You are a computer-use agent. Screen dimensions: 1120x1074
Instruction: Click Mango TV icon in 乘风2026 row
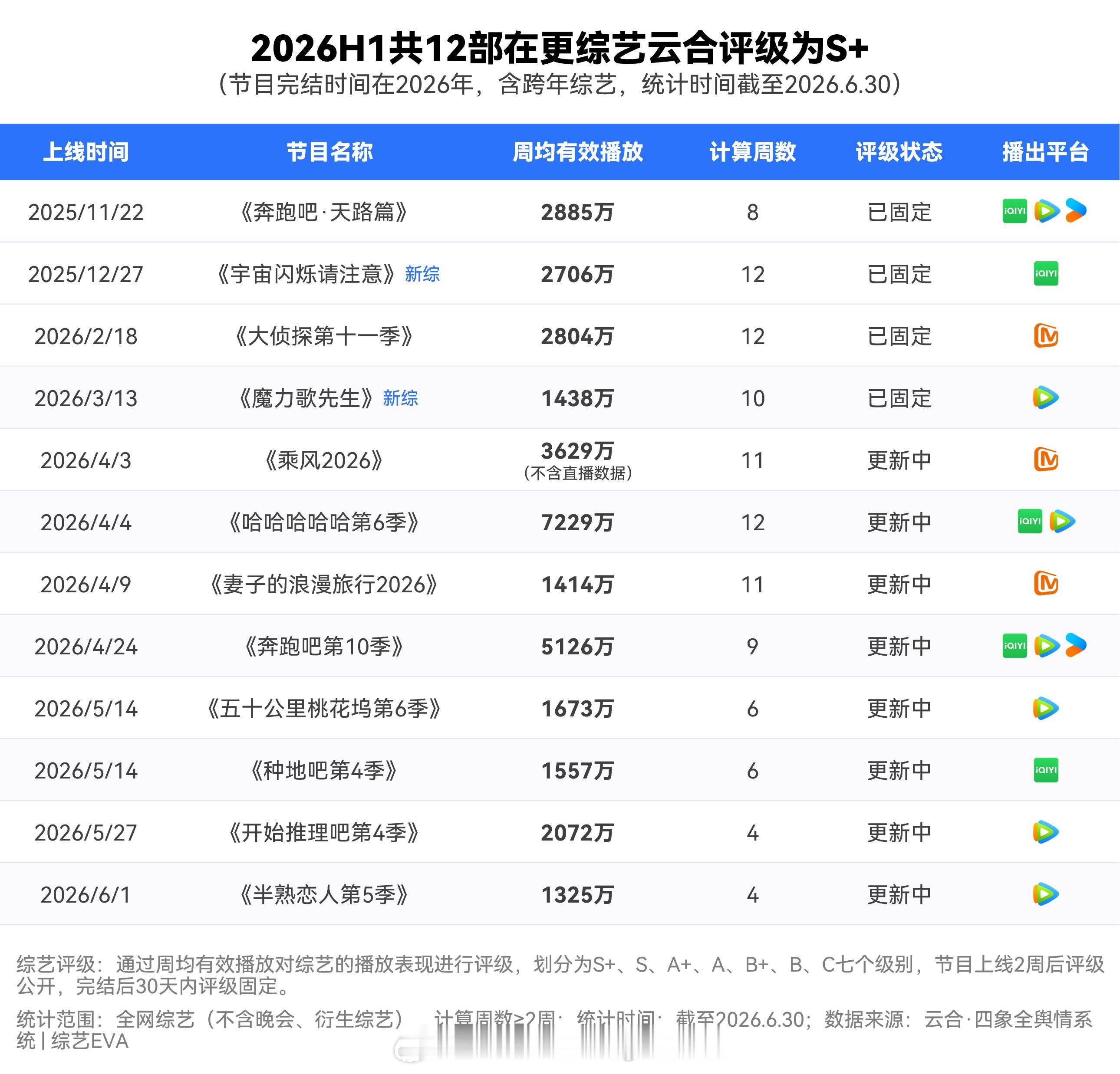point(1046,459)
